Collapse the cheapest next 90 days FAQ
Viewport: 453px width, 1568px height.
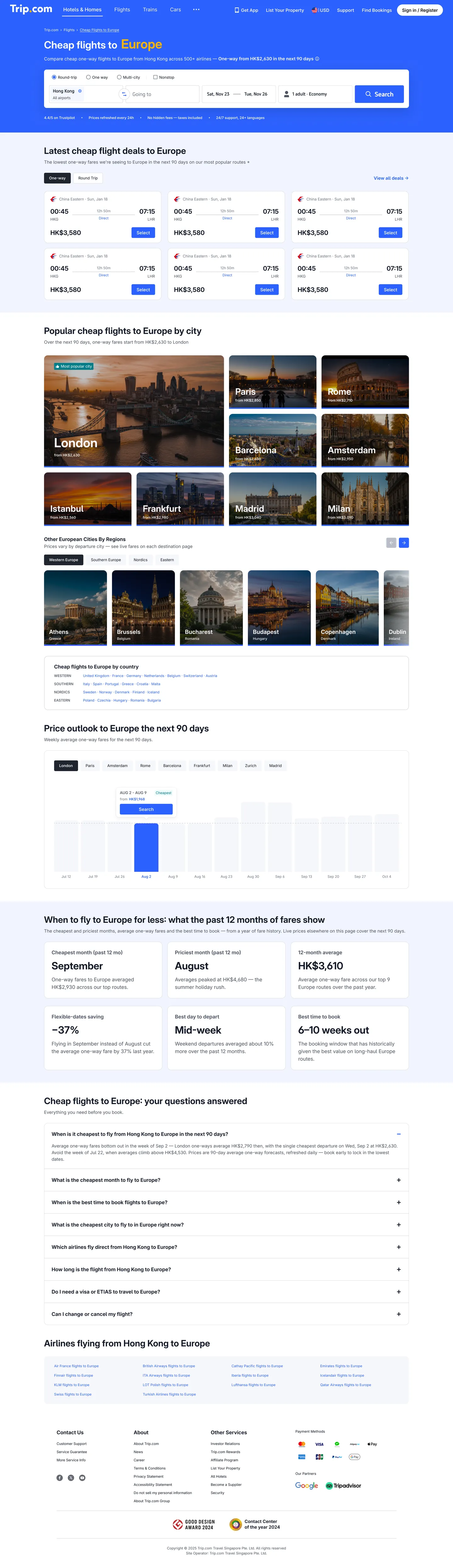click(x=398, y=1134)
